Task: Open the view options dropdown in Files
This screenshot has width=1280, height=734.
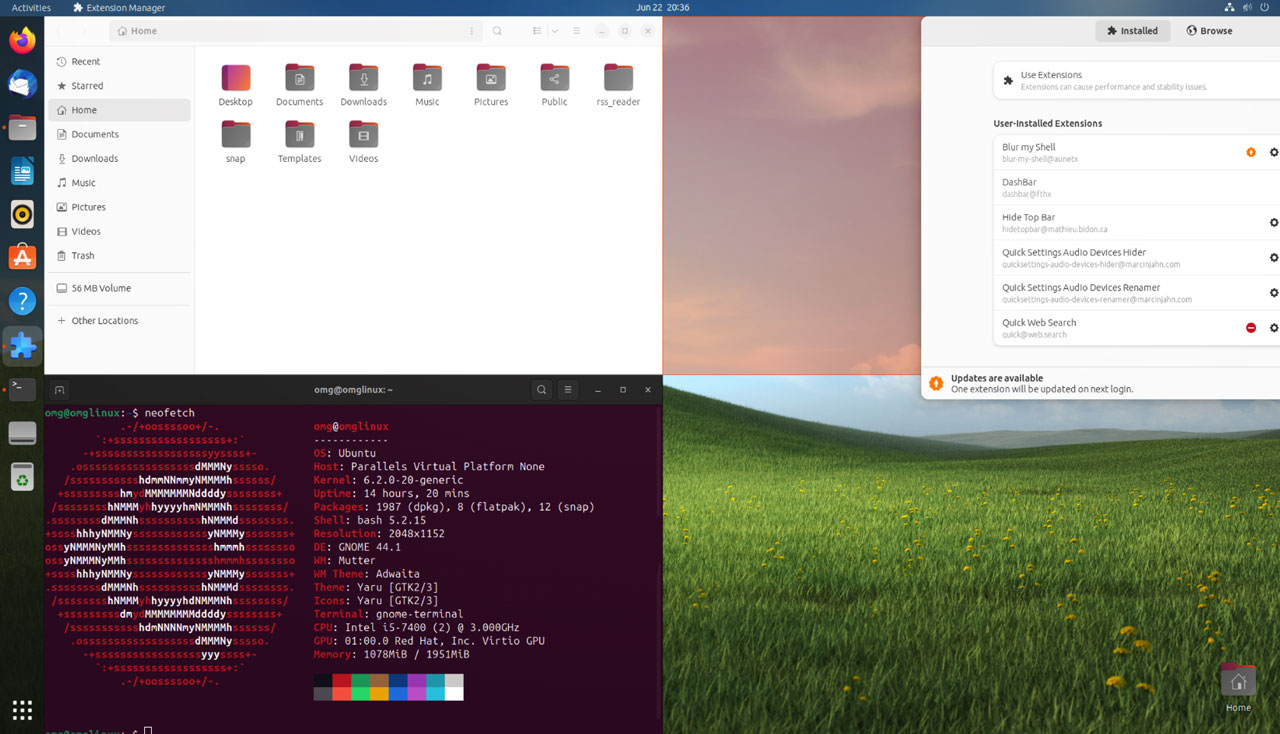Action: click(555, 31)
